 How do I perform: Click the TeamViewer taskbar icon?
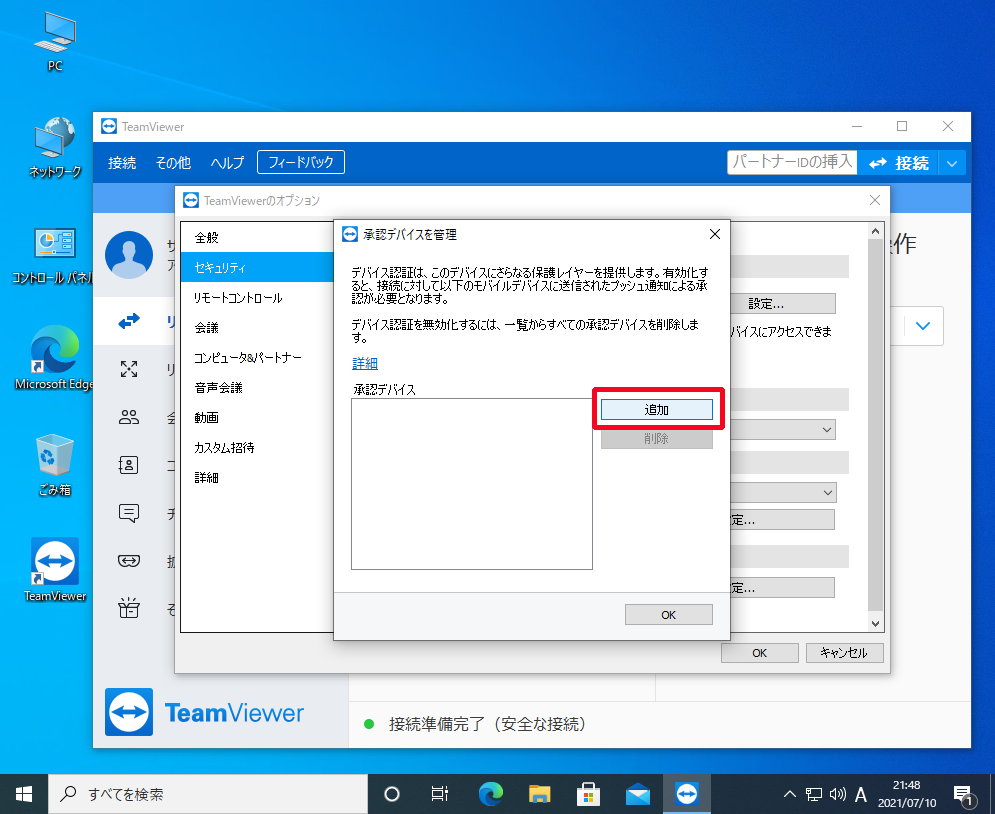click(x=687, y=794)
